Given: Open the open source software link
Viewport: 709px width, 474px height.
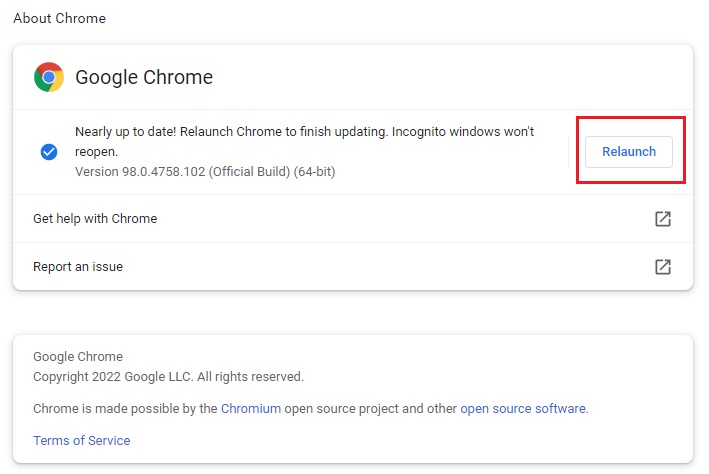Looking at the screenshot, I should click(523, 409).
